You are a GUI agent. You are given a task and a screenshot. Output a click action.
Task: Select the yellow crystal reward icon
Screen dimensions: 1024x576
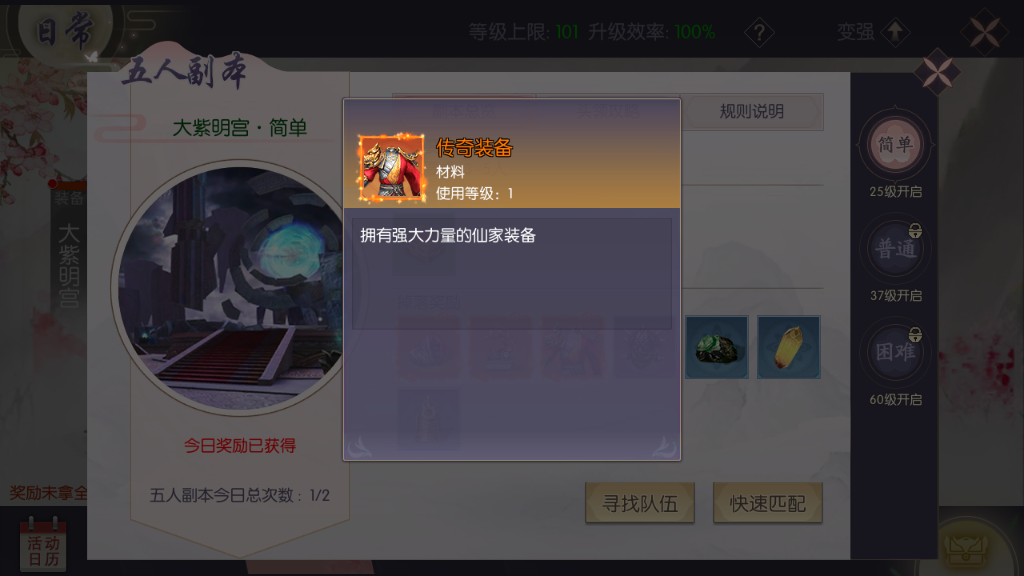[x=788, y=347]
